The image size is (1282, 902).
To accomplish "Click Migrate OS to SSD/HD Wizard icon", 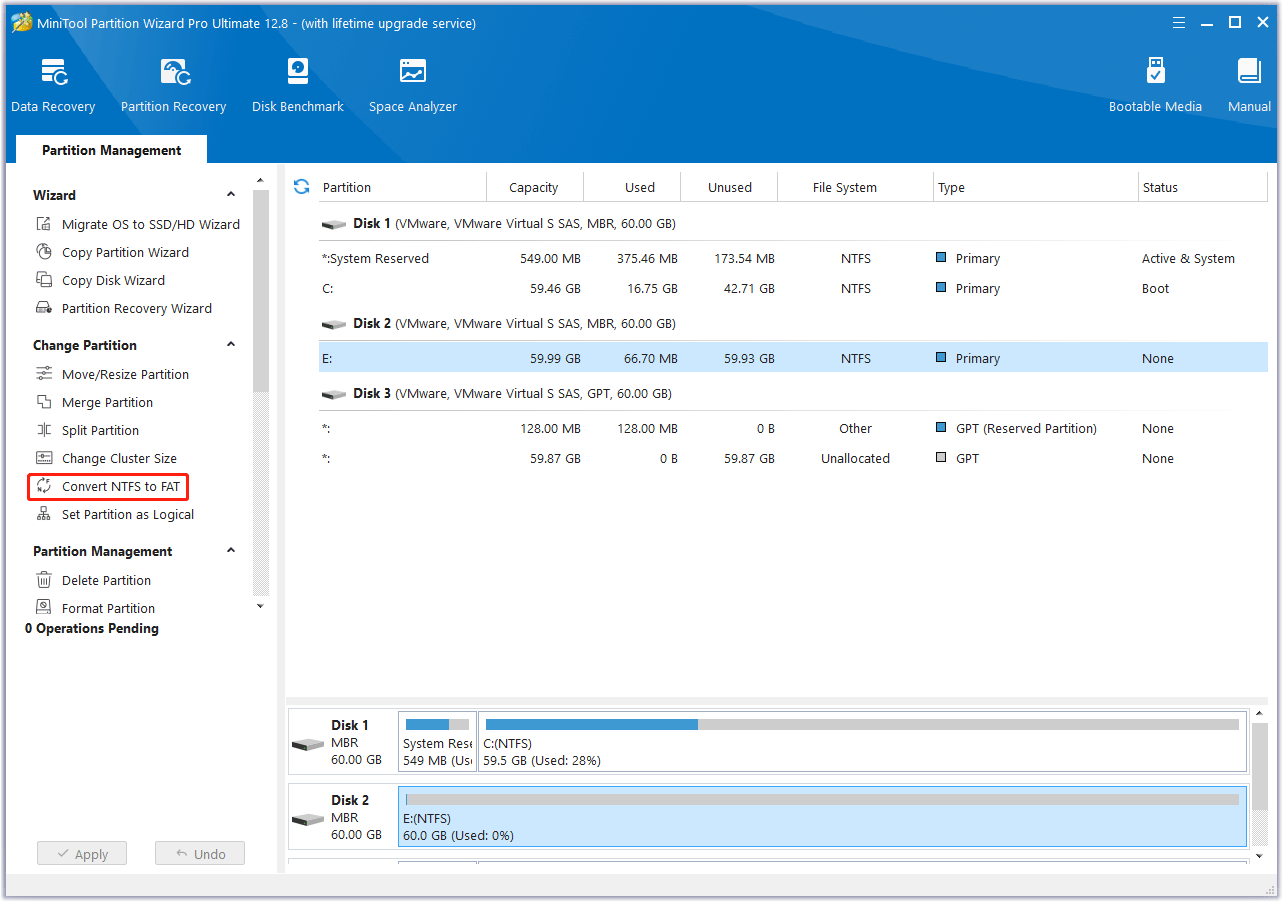I will pos(44,224).
